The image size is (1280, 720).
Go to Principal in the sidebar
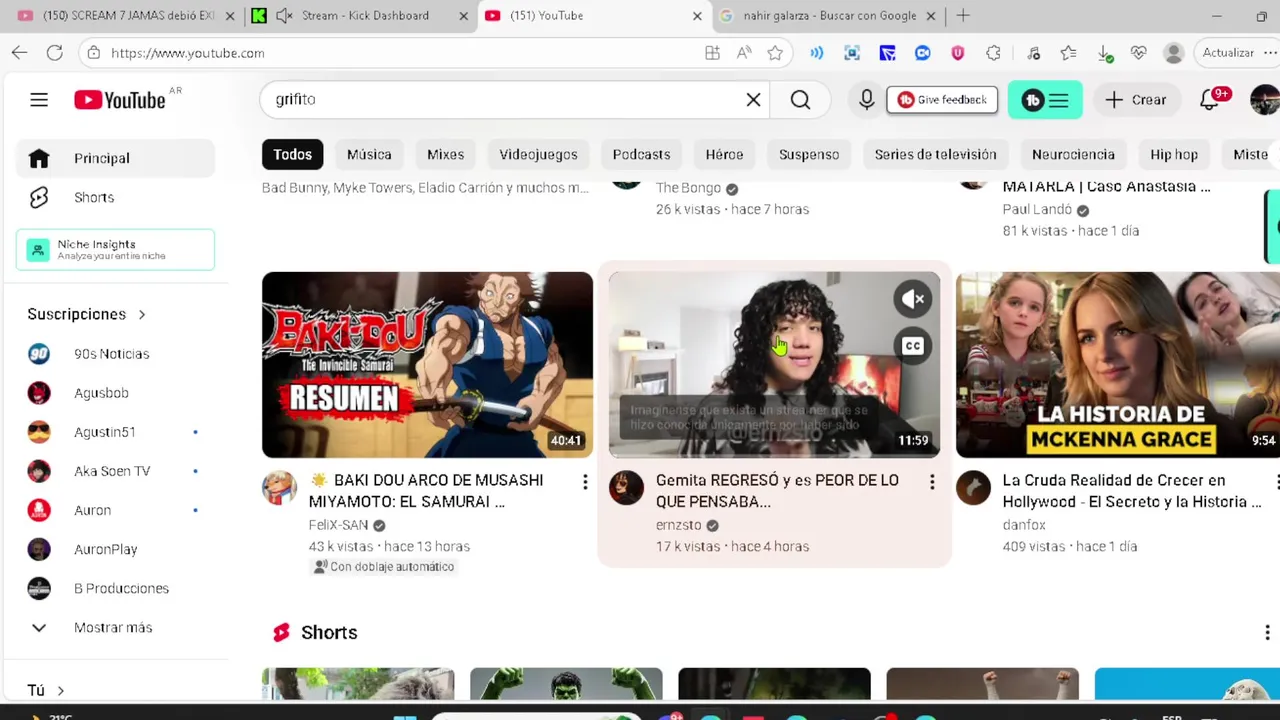pyautogui.click(x=115, y=158)
